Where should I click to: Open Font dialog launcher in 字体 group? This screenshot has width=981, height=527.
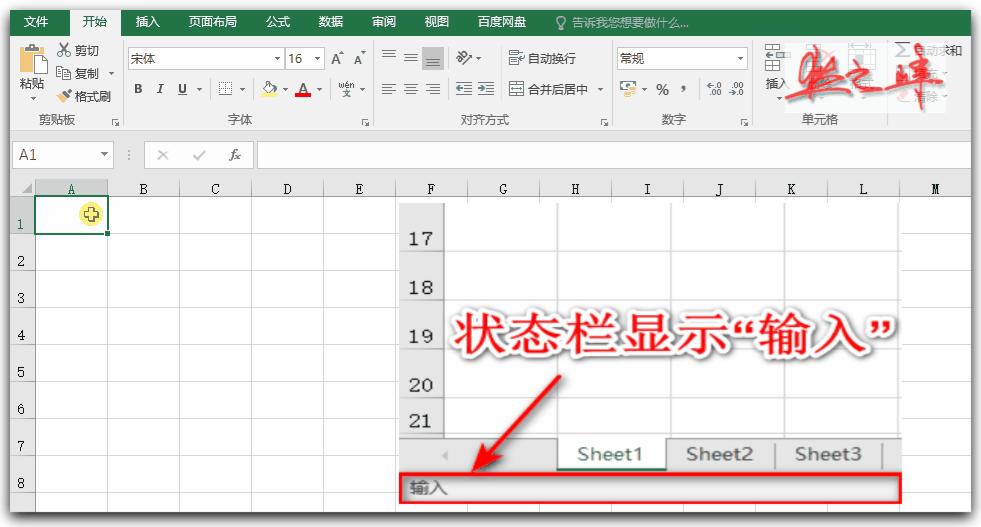365,123
